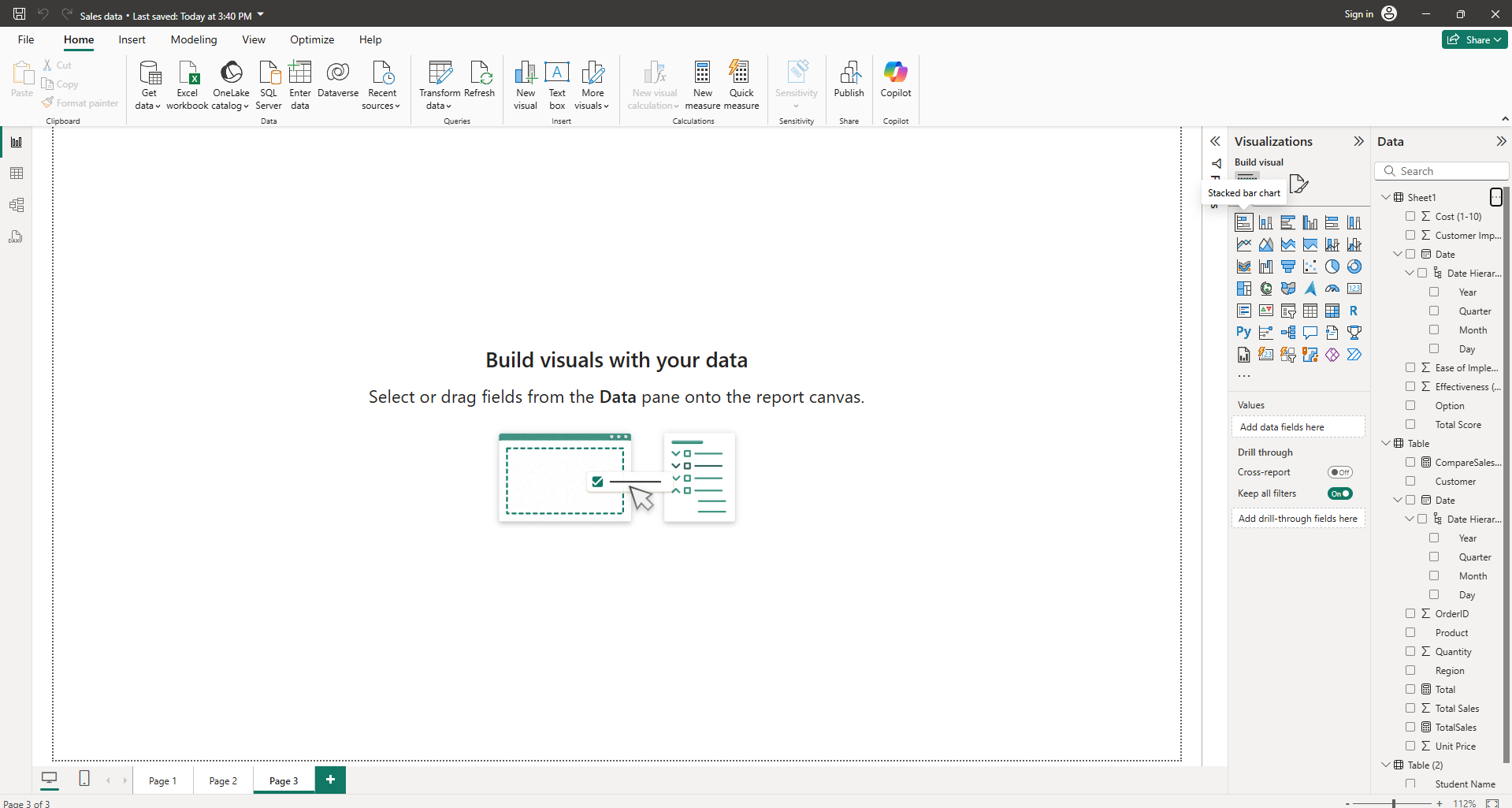Click Sign in at the top
The image size is (1512, 808).
tap(1358, 14)
